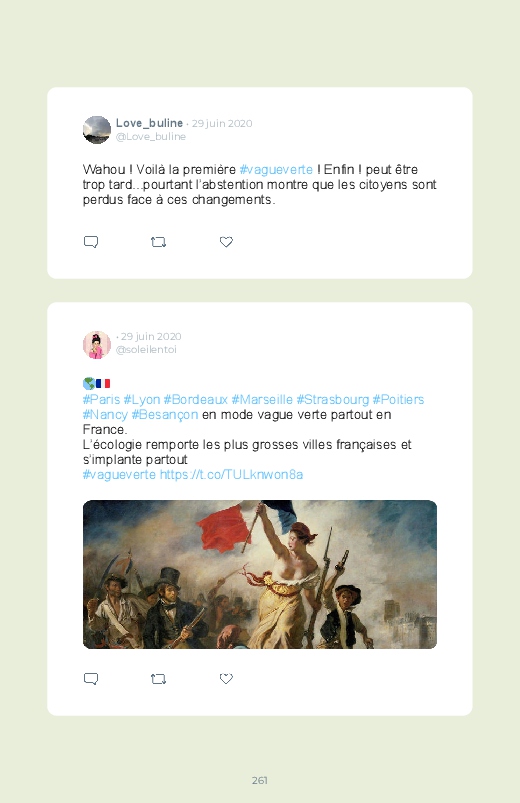Open the #Paris hashtag
The height and width of the screenshot is (803, 520).
coord(101,399)
